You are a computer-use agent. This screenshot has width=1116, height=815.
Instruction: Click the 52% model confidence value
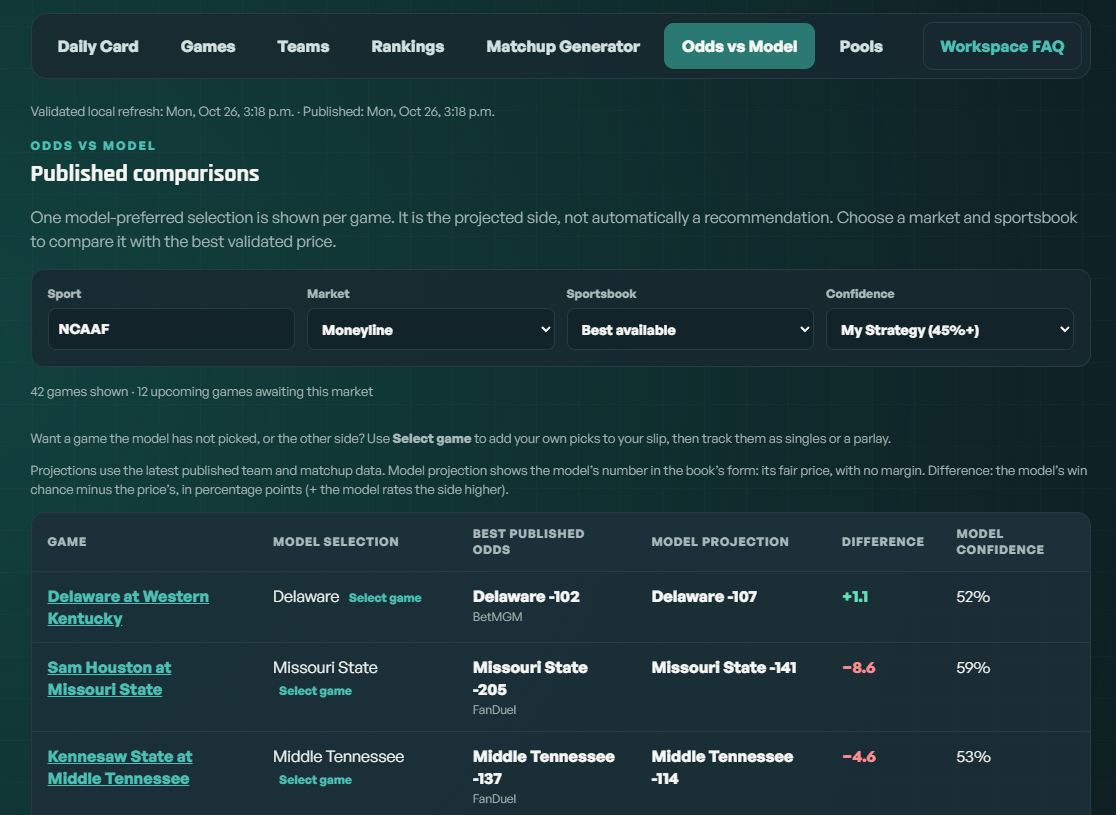pyautogui.click(x=973, y=596)
